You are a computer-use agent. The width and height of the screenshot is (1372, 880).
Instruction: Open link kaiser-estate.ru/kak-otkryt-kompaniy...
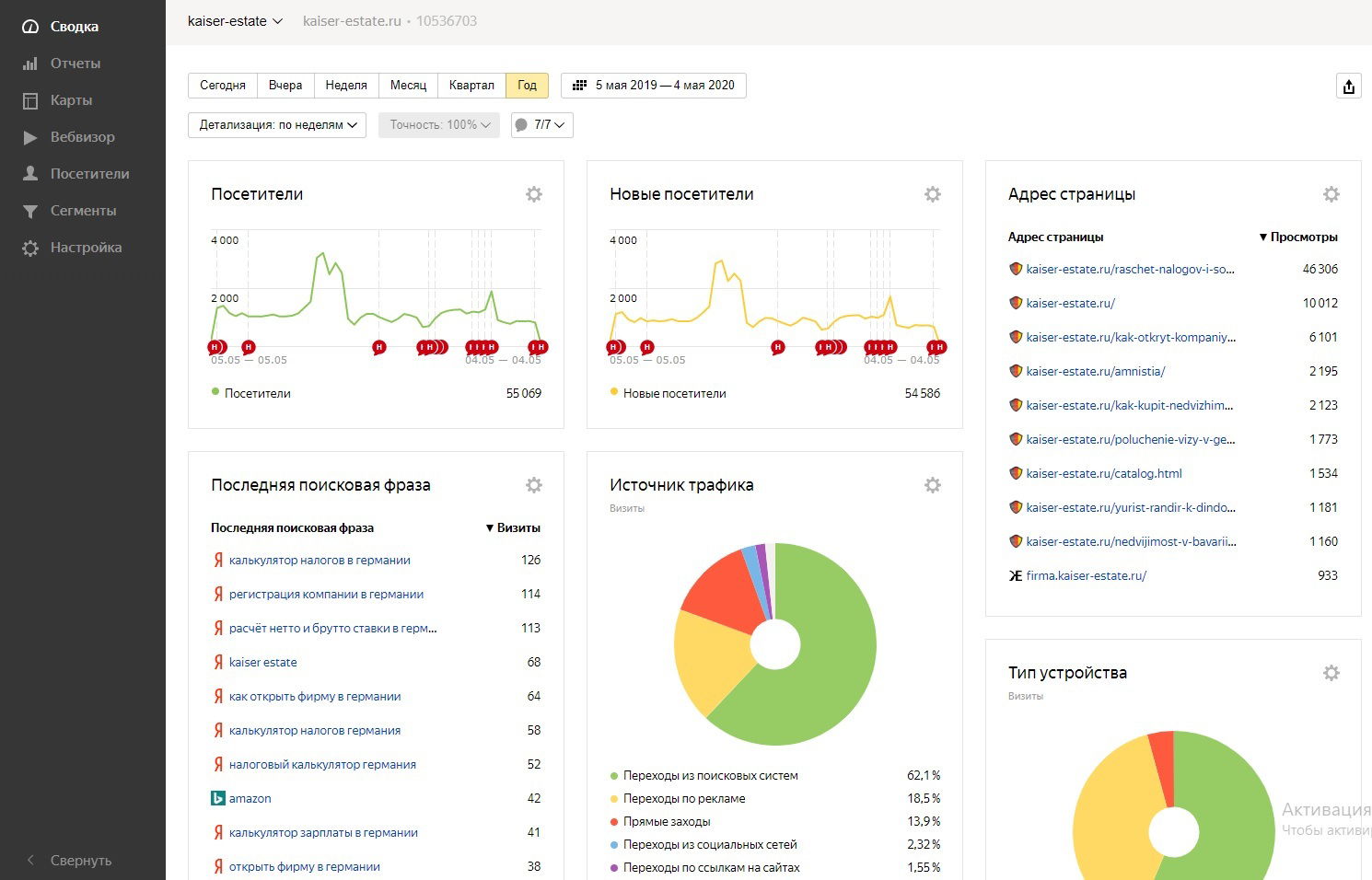pos(1131,338)
